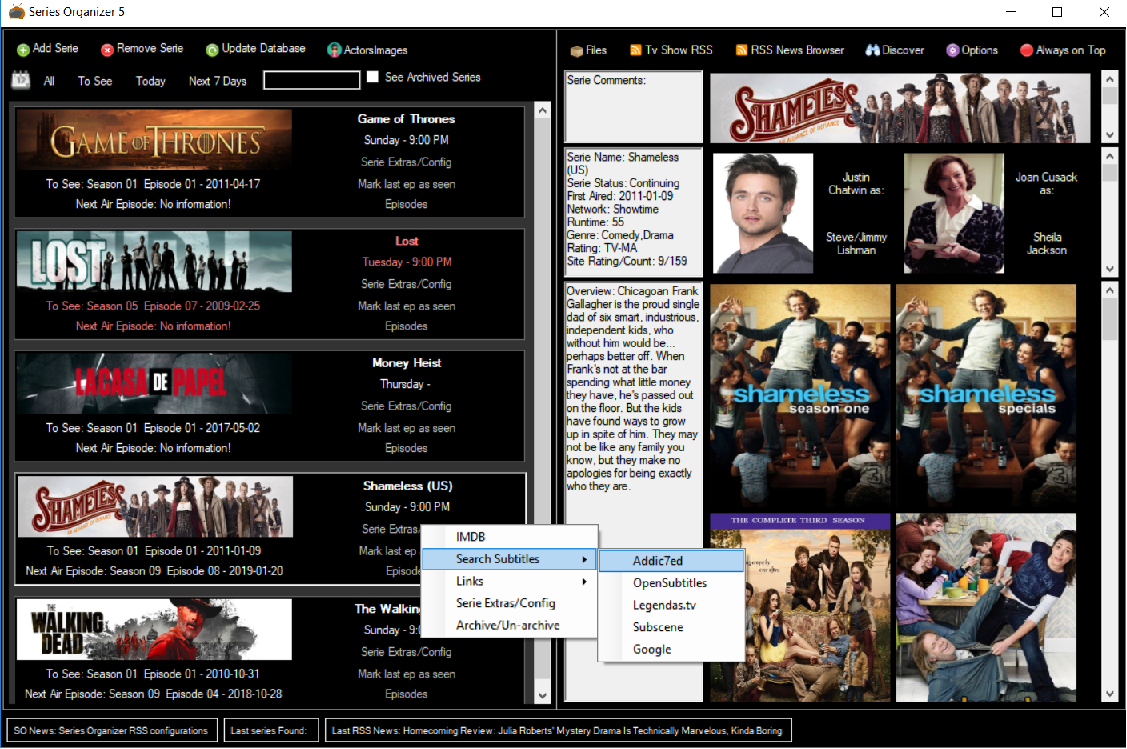Screen dimensions: 1127x749
Task: Click series list scrollbar up arrow
Action: pos(543,111)
